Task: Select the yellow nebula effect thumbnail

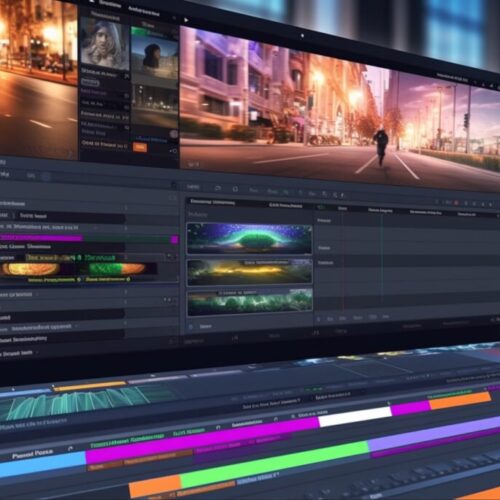Action: click(x=249, y=272)
